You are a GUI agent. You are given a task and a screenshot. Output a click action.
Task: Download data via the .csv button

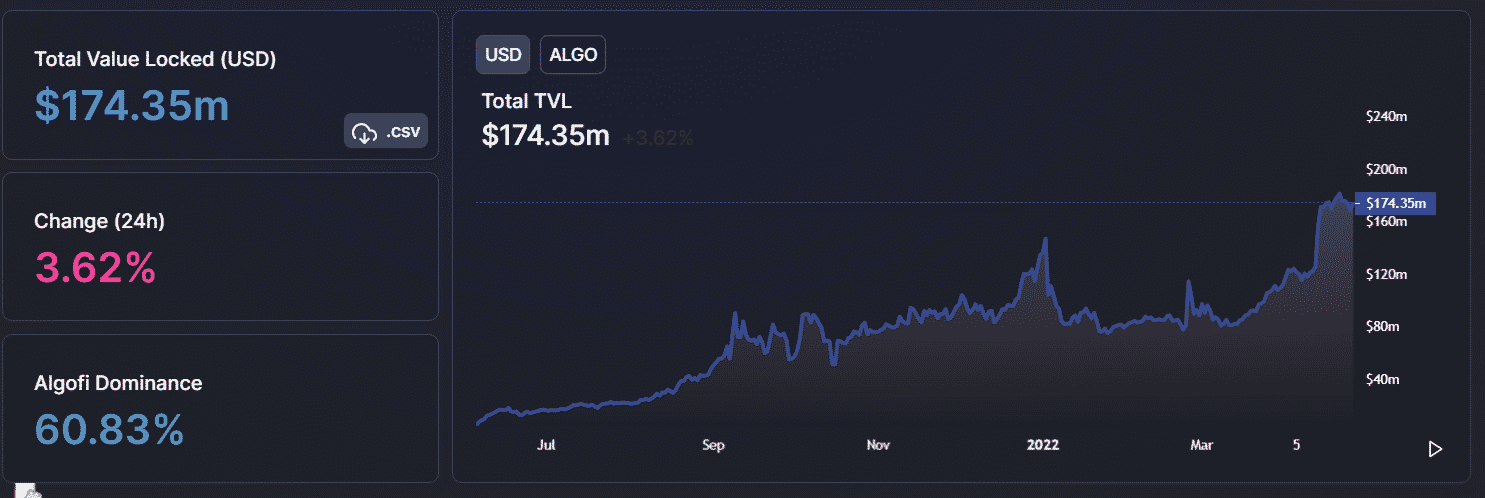(x=386, y=132)
